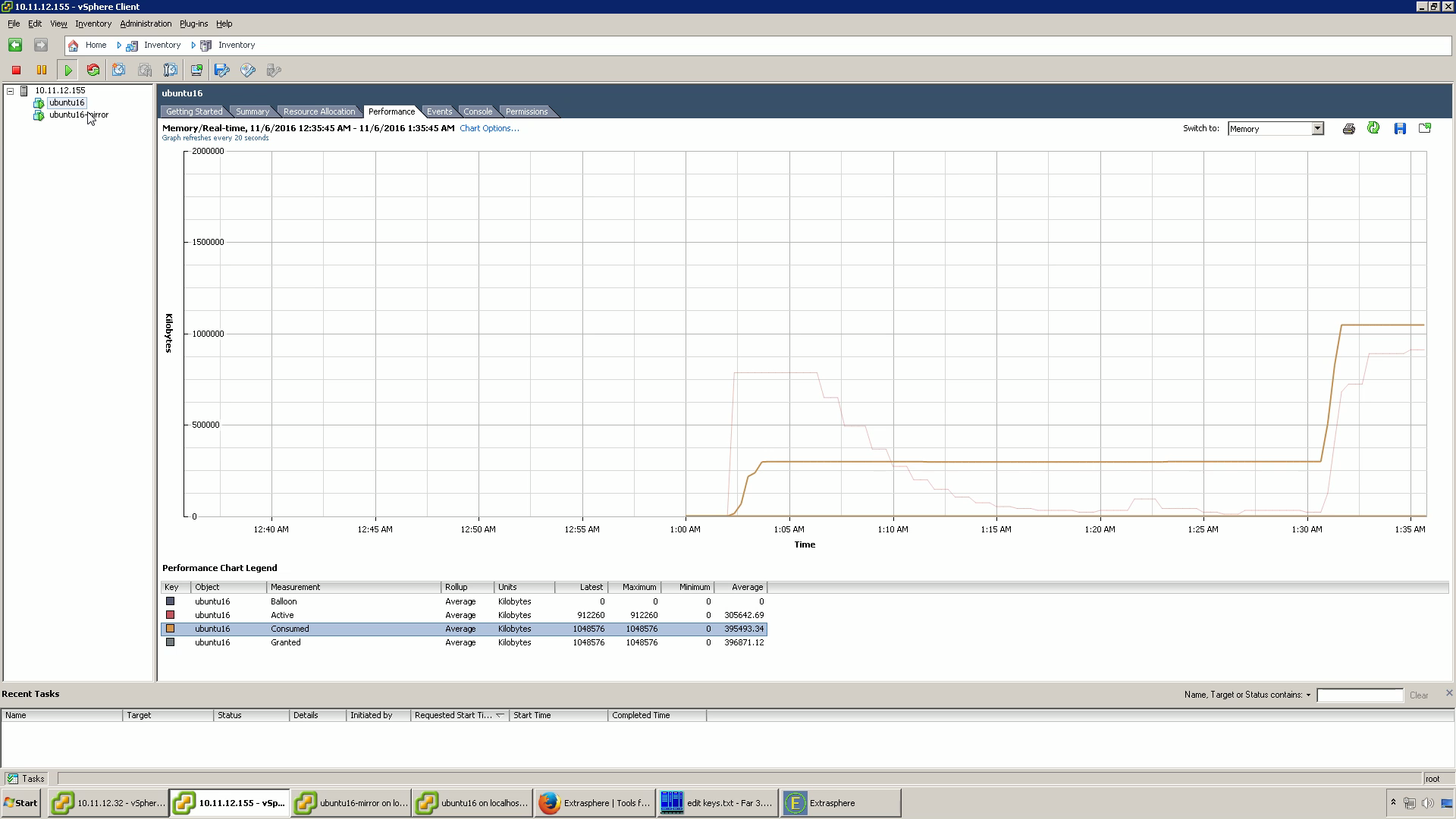
Task: Click the floppy drive connect icon
Action: [222, 71]
